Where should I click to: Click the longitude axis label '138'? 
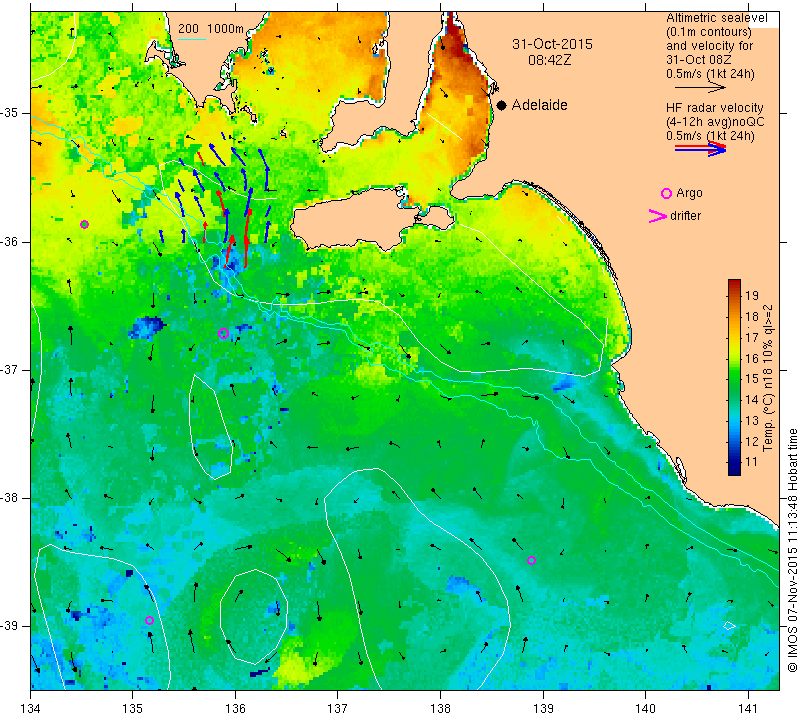[440, 708]
